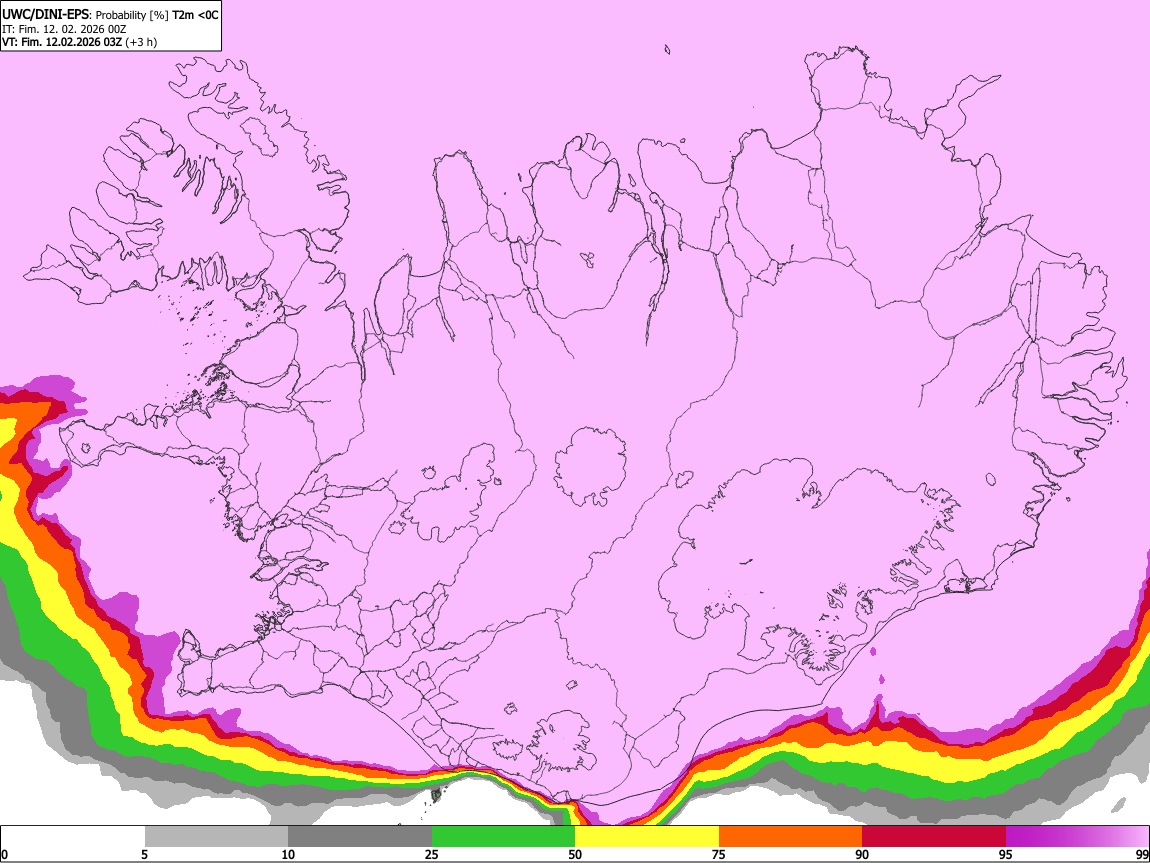Click the 'VT: Fim. 12.02.2026 03Z' line
The image size is (1150, 863).
pyautogui.click(x=62, y=42)
